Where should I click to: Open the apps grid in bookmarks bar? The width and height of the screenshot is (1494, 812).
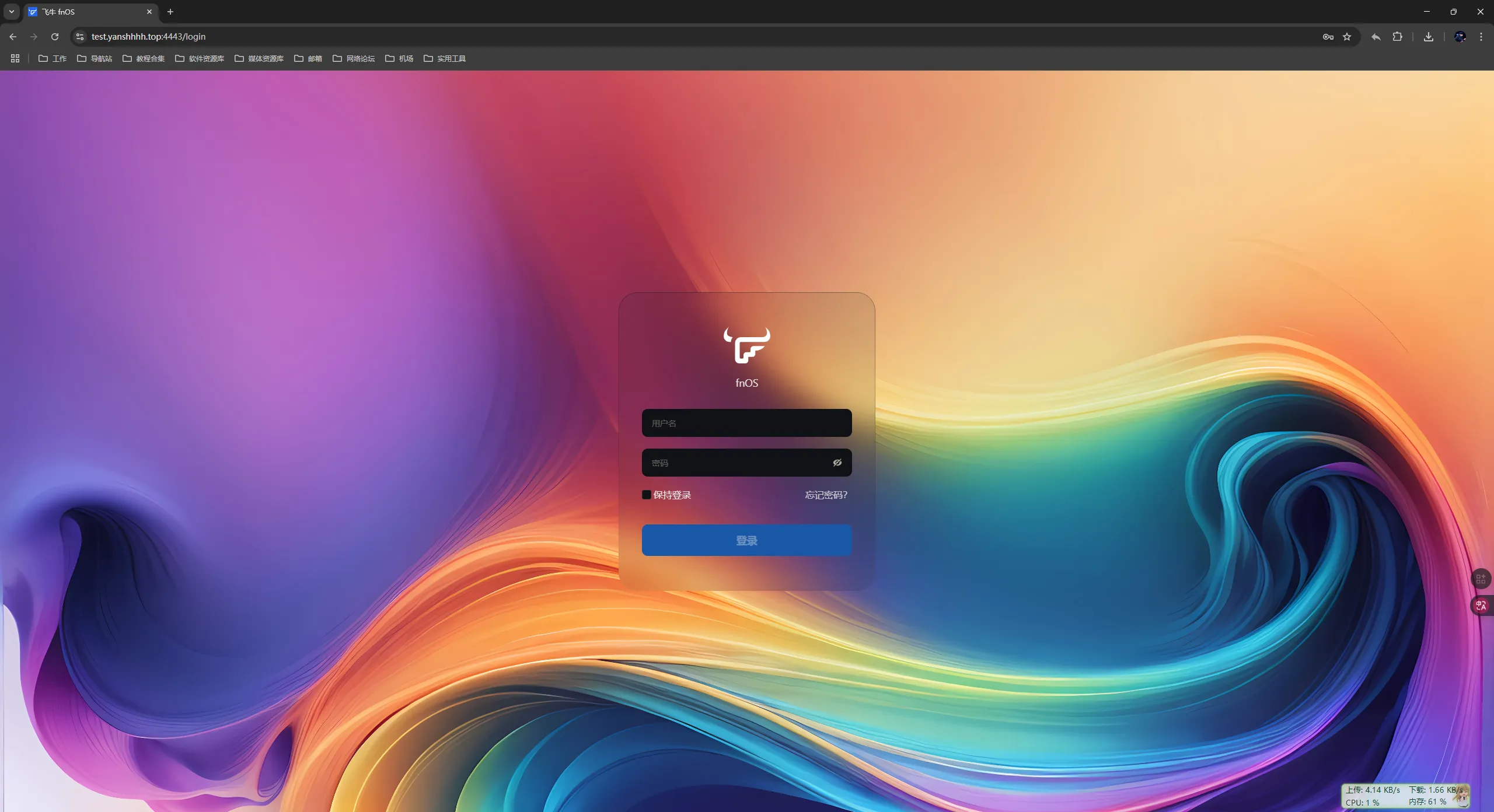point(15,58)
